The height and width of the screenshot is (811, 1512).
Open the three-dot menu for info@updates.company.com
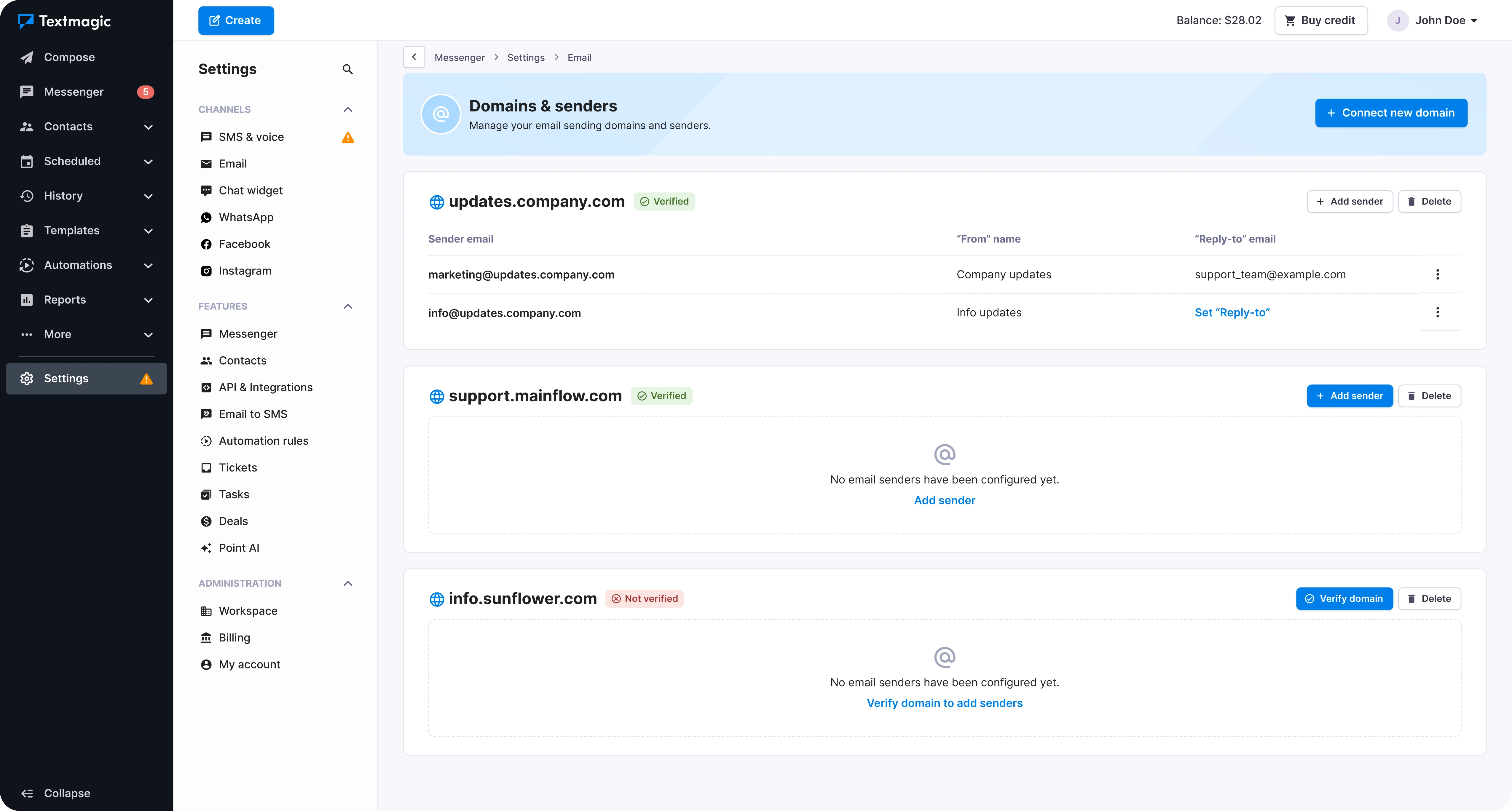pos(1438,312)
